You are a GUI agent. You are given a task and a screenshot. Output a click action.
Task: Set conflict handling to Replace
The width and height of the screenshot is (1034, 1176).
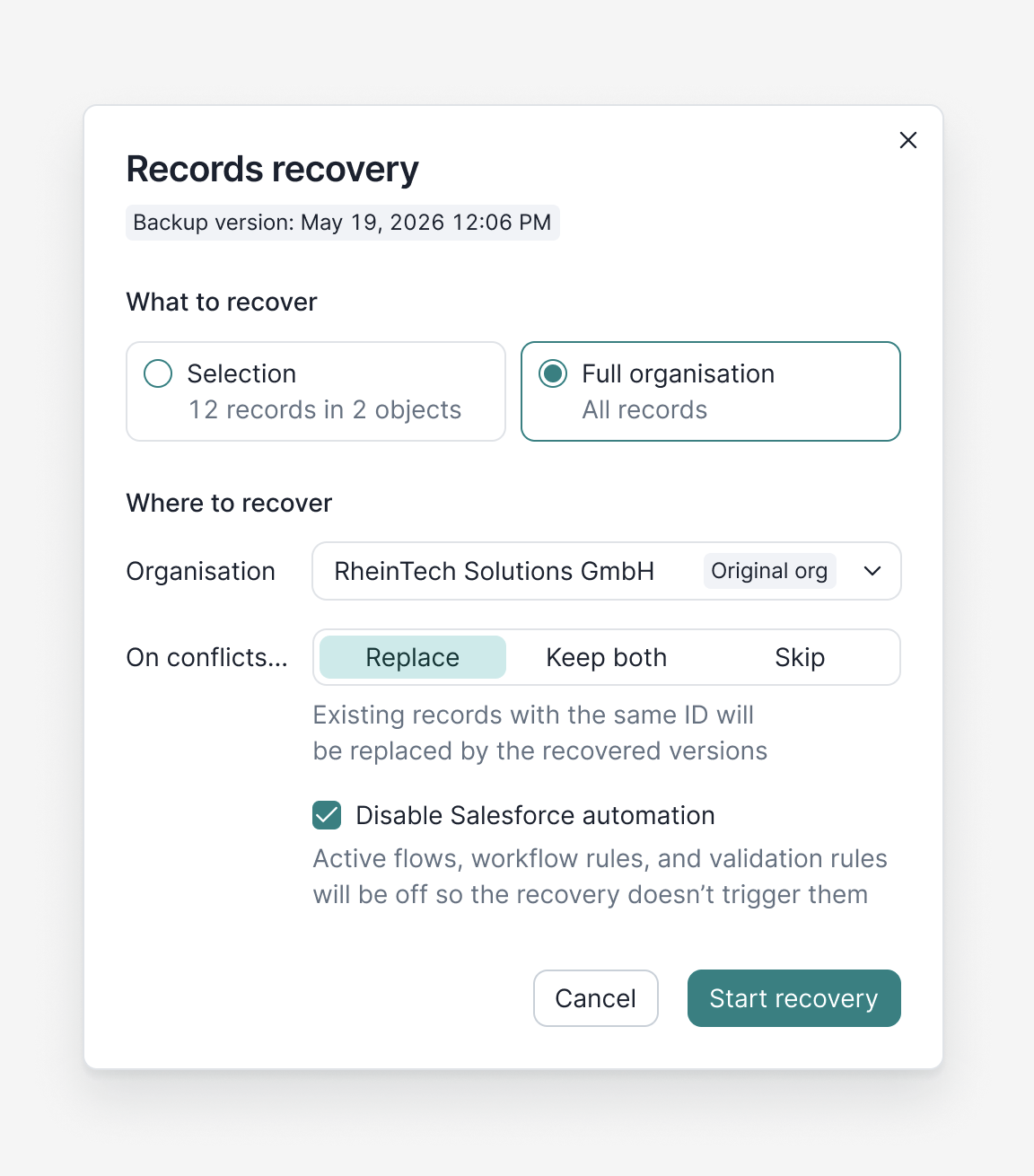tap(413, 657)
